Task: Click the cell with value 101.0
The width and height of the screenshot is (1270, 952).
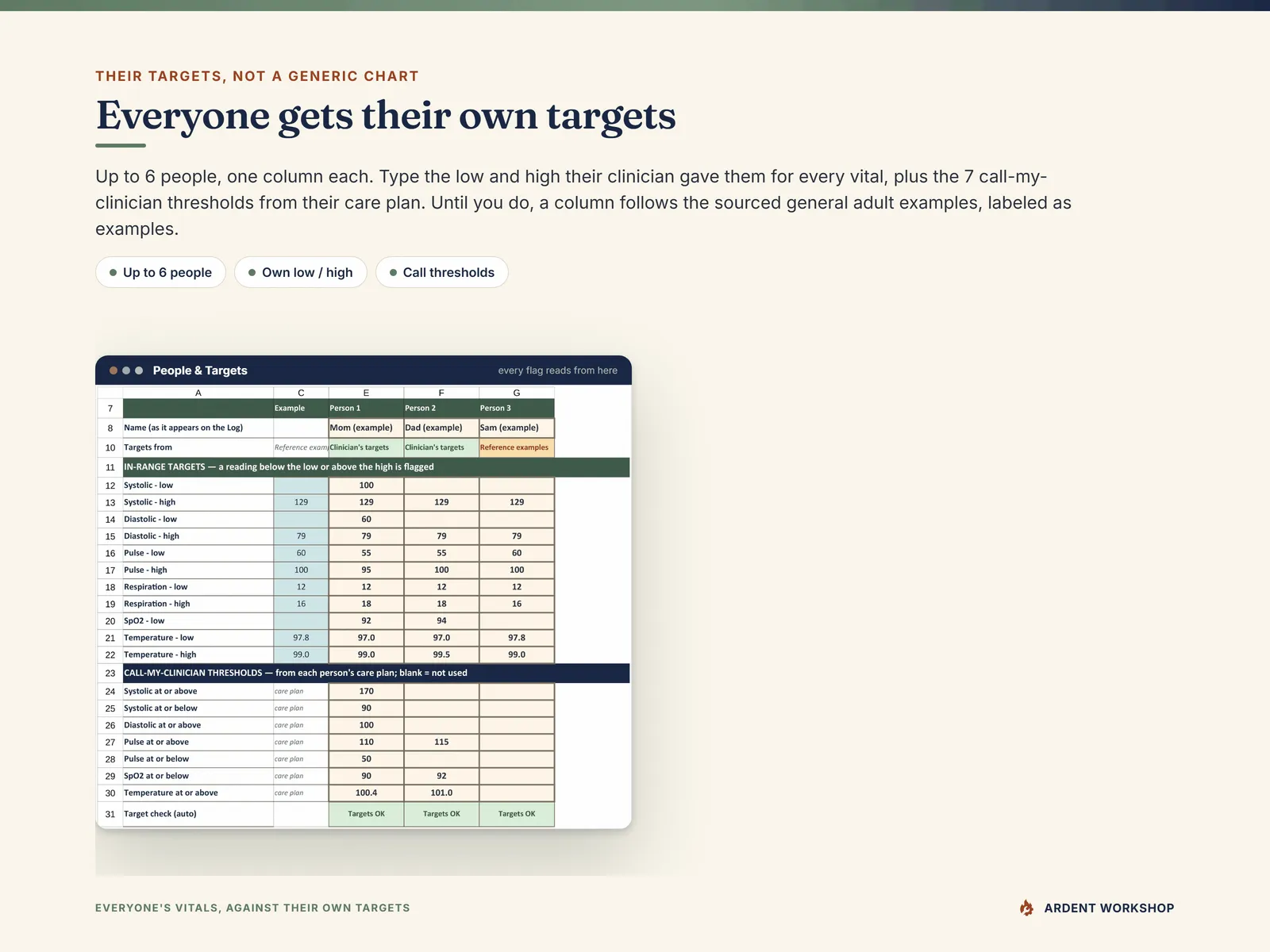Action: pyautogui.click(x=441, y=793)
